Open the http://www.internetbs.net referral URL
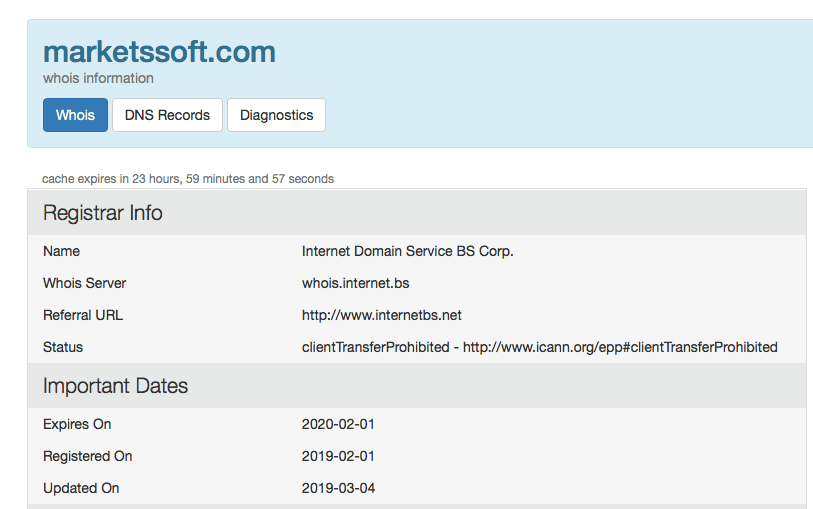The image size is (813, 509). pyautogui.click(x=381, y=315)
